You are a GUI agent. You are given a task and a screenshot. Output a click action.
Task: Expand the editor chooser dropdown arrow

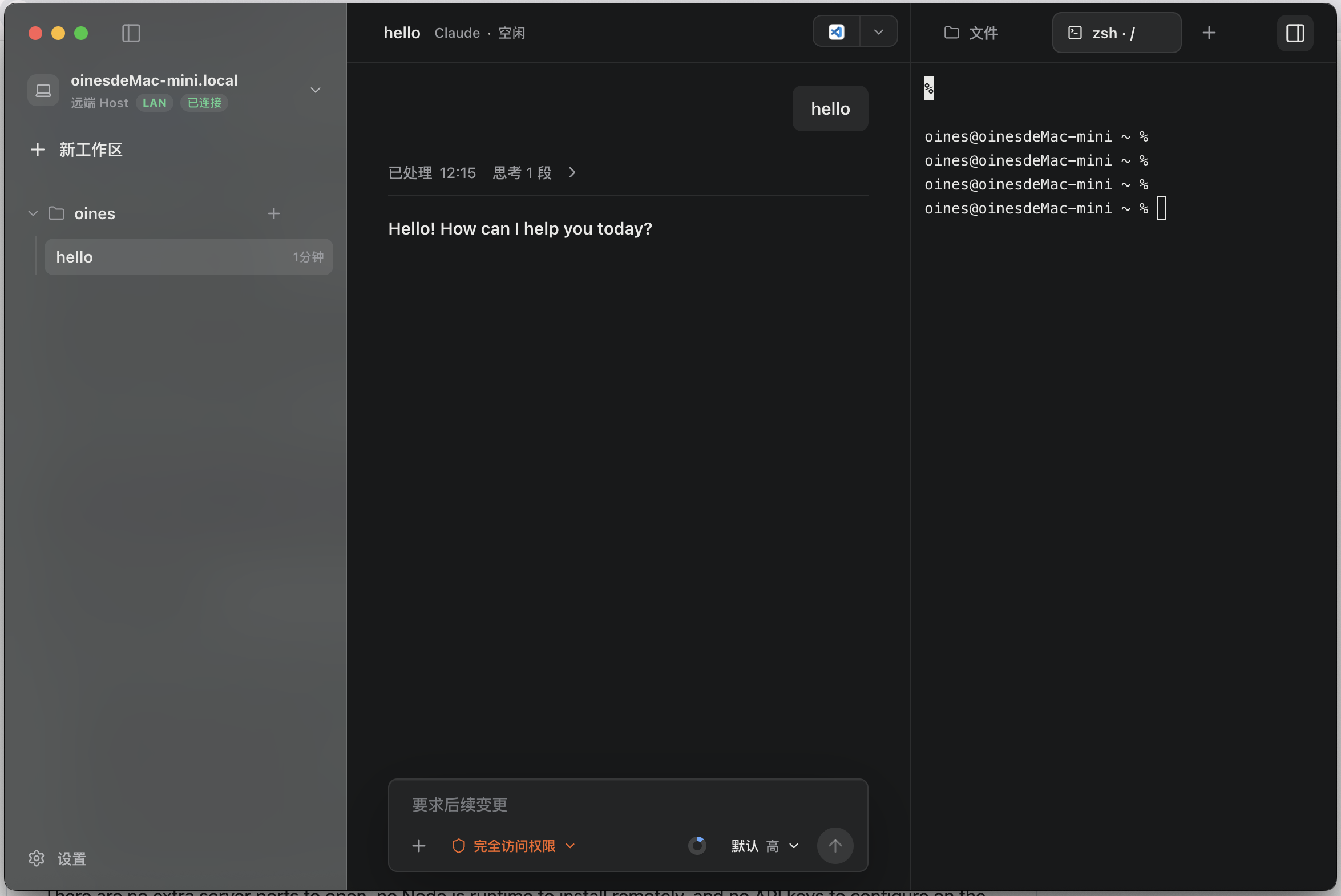[879, 32]
